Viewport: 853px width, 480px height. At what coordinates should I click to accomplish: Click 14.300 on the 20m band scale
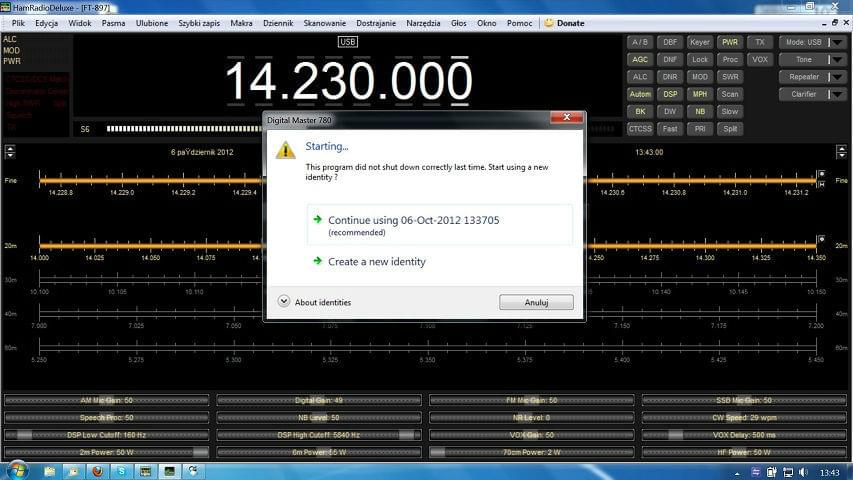tap(705, 258)
